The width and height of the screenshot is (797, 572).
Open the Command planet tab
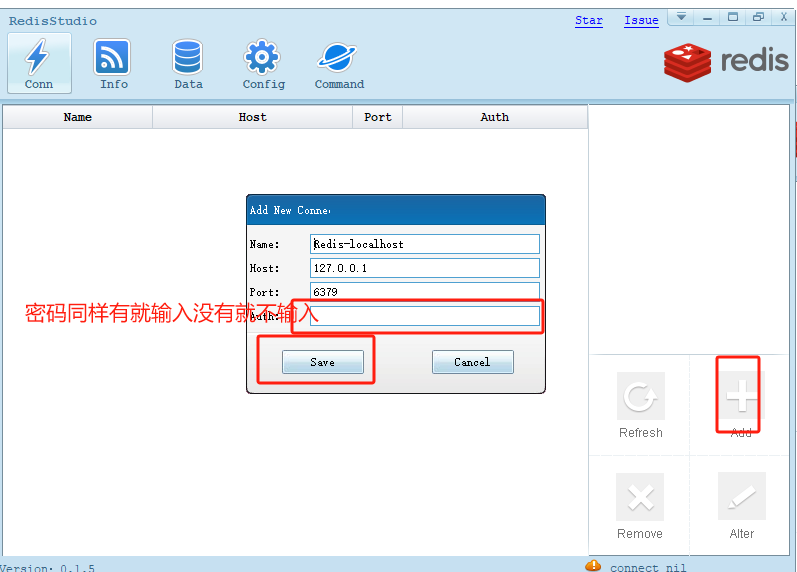click(x=339, y=63)
